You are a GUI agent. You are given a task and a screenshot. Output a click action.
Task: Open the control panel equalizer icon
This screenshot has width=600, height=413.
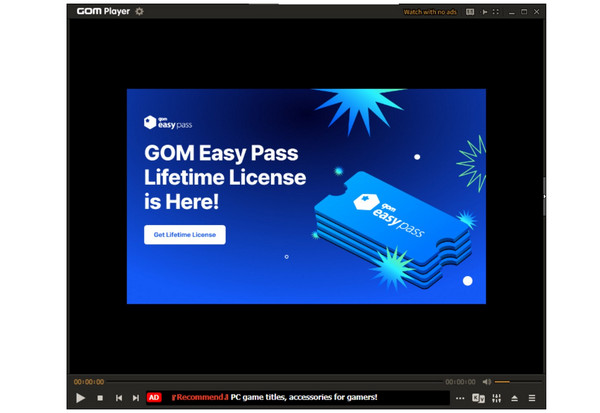(x=497, y=398)
